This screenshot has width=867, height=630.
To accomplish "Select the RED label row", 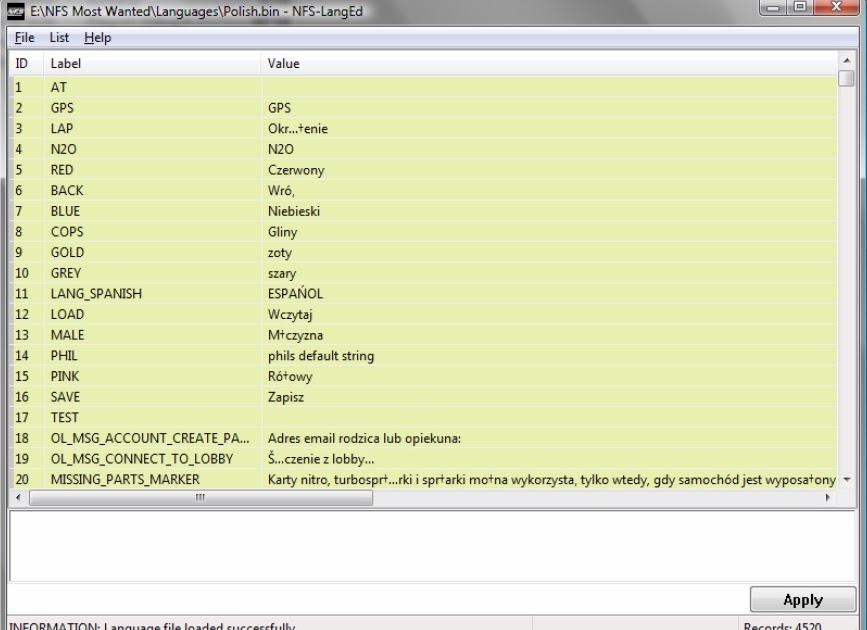I will coord(423,170).
